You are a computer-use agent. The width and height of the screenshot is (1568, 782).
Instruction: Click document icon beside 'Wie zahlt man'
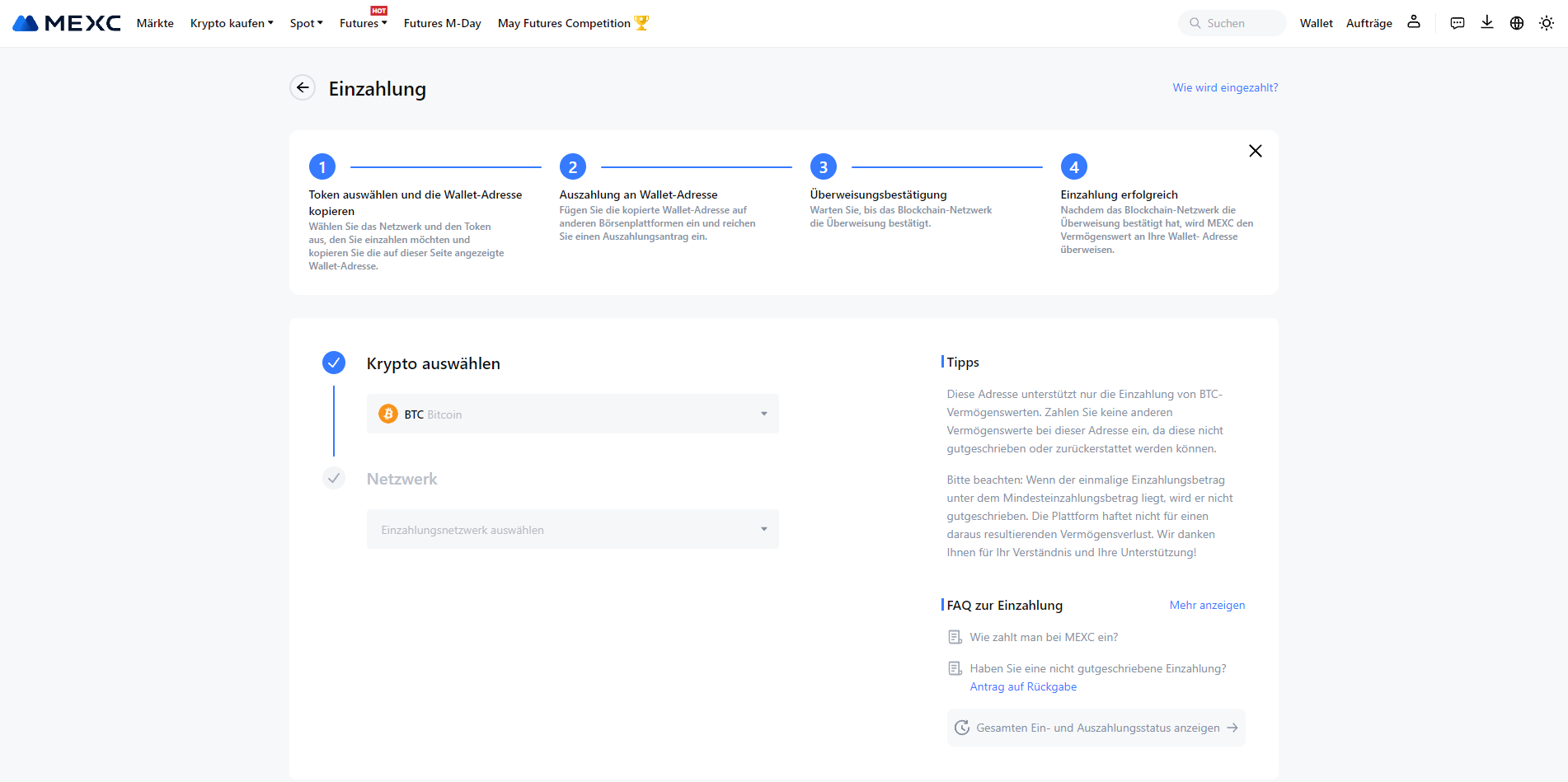click(x=955, y=637)
